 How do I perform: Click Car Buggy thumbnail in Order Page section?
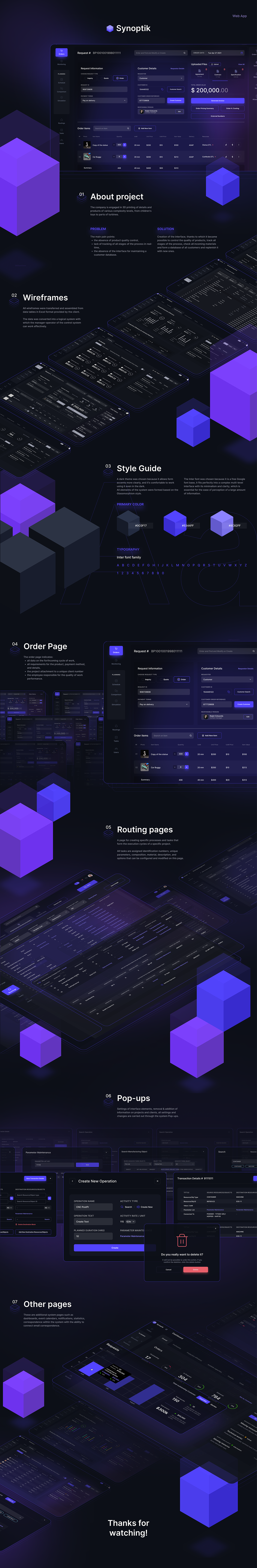coord(145,767)
